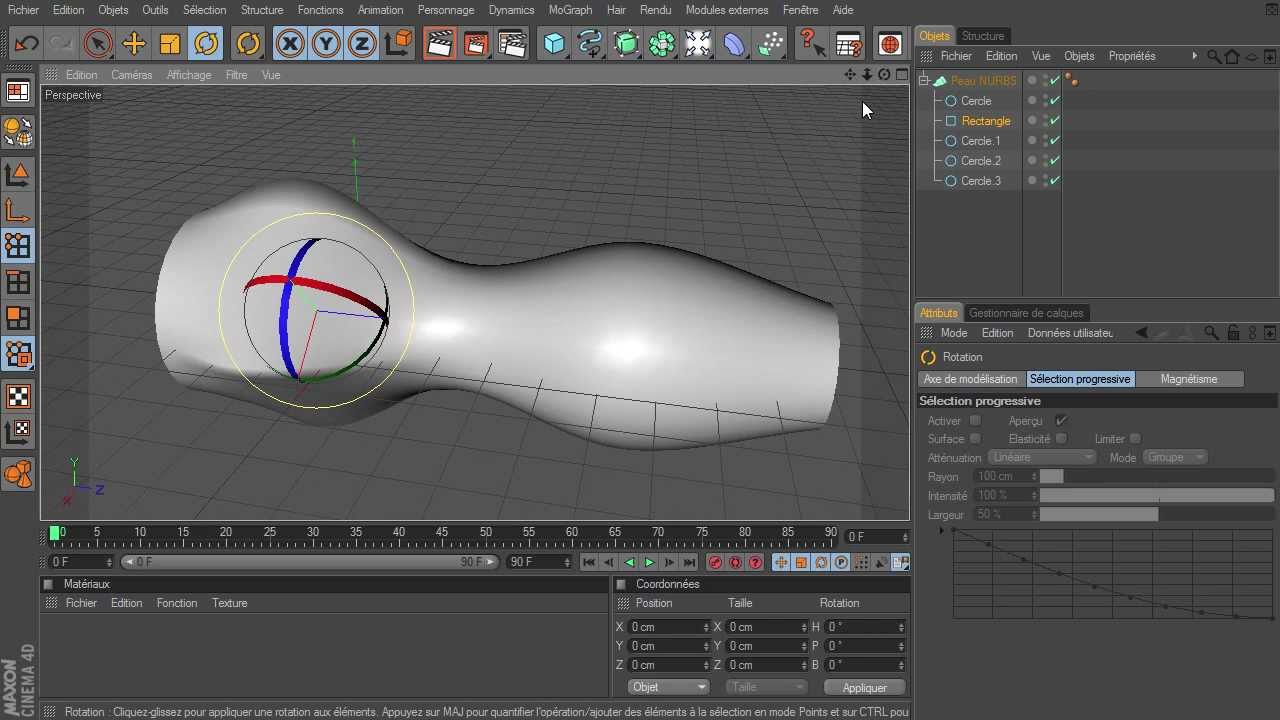Viewport: 1280px width, 720px height.
Task: Toggle the green checkmark for Cercle
Action: coord(1055,101)
